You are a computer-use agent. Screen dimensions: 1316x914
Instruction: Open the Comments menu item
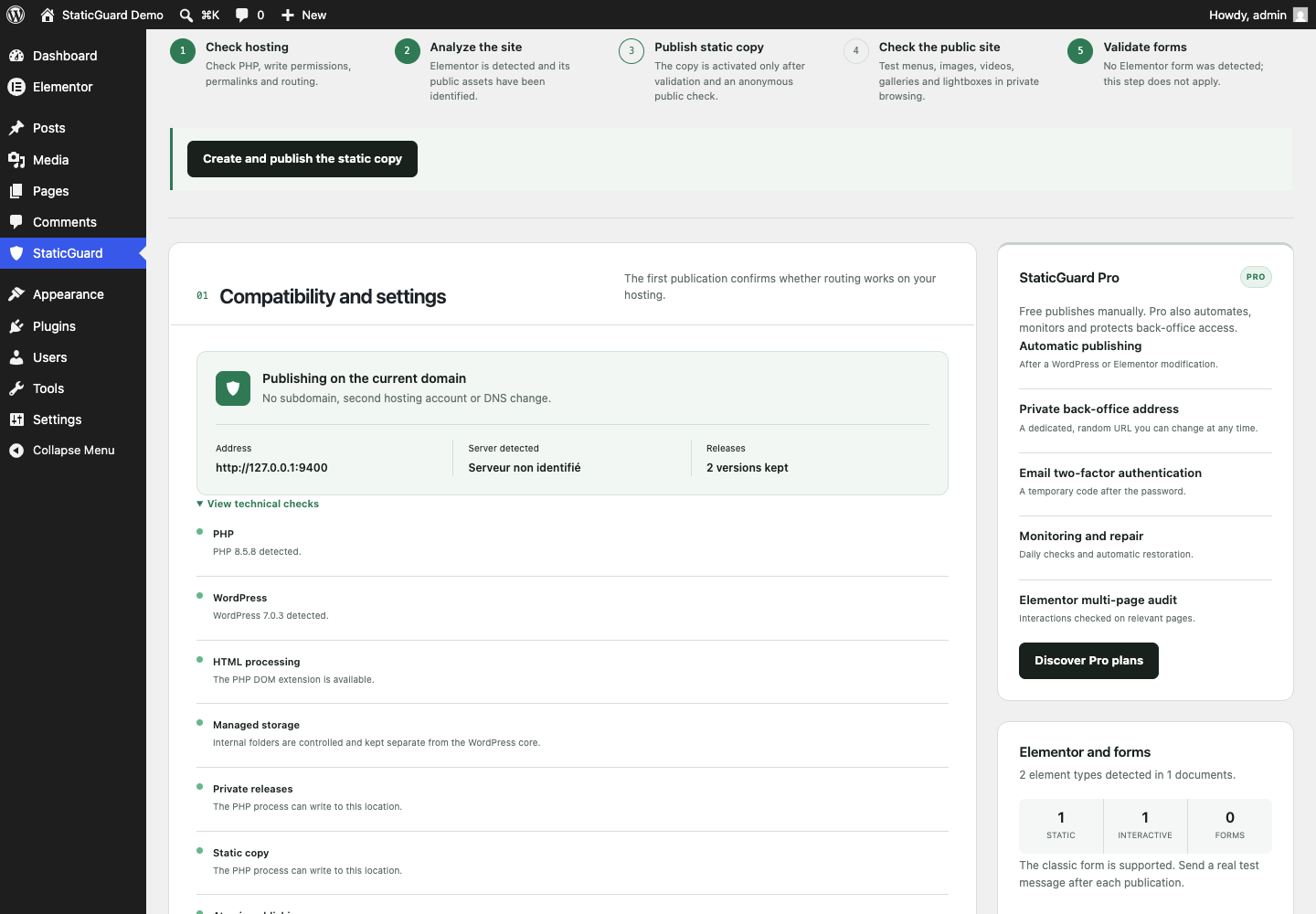click(x=73, y=222)
